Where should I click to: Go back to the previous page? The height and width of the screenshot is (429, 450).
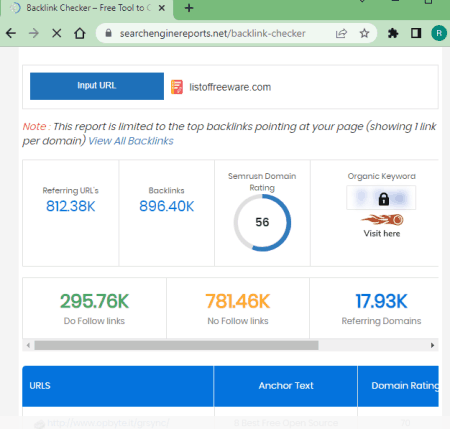[11, 33]
